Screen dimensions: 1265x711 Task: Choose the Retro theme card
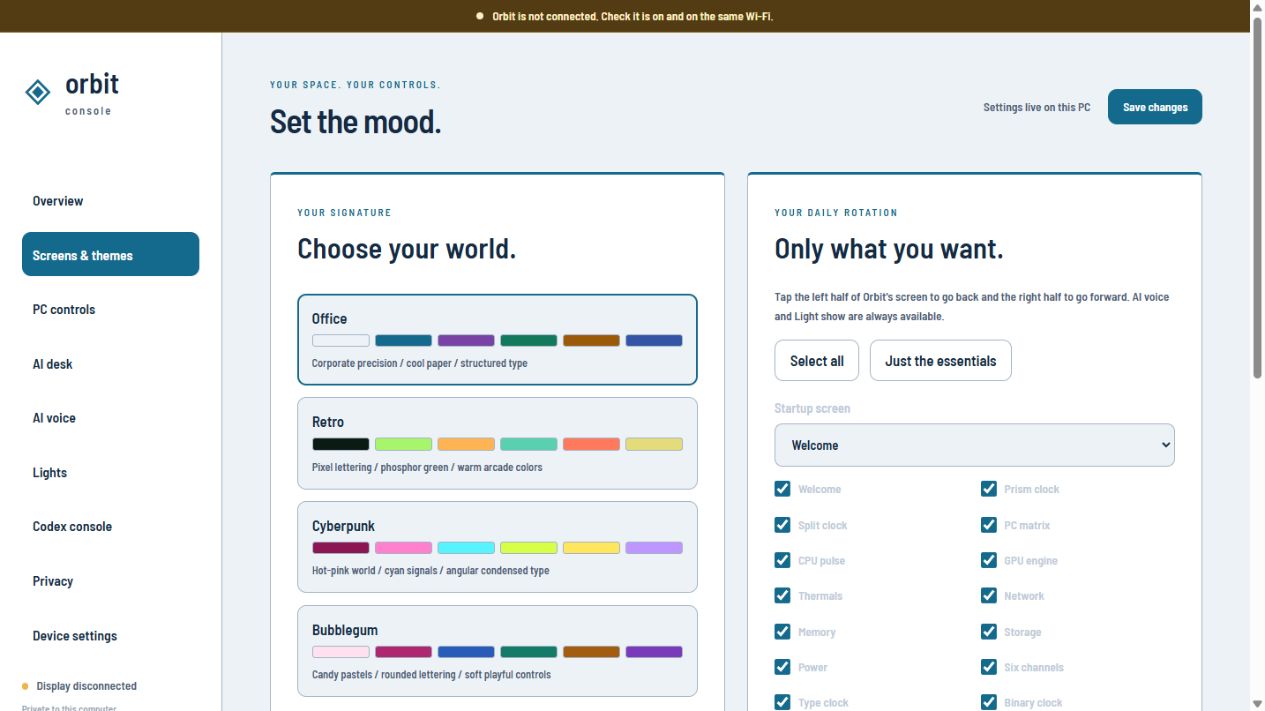[497, 443]
